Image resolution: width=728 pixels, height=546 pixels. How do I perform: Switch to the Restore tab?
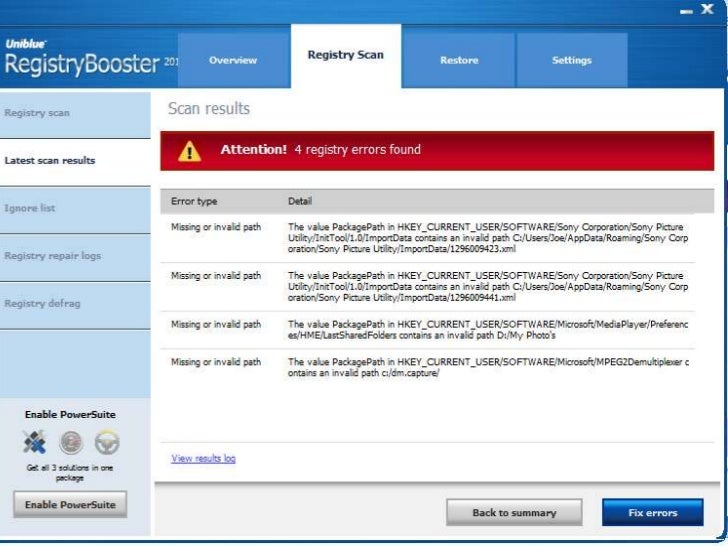tap(459, 60)
